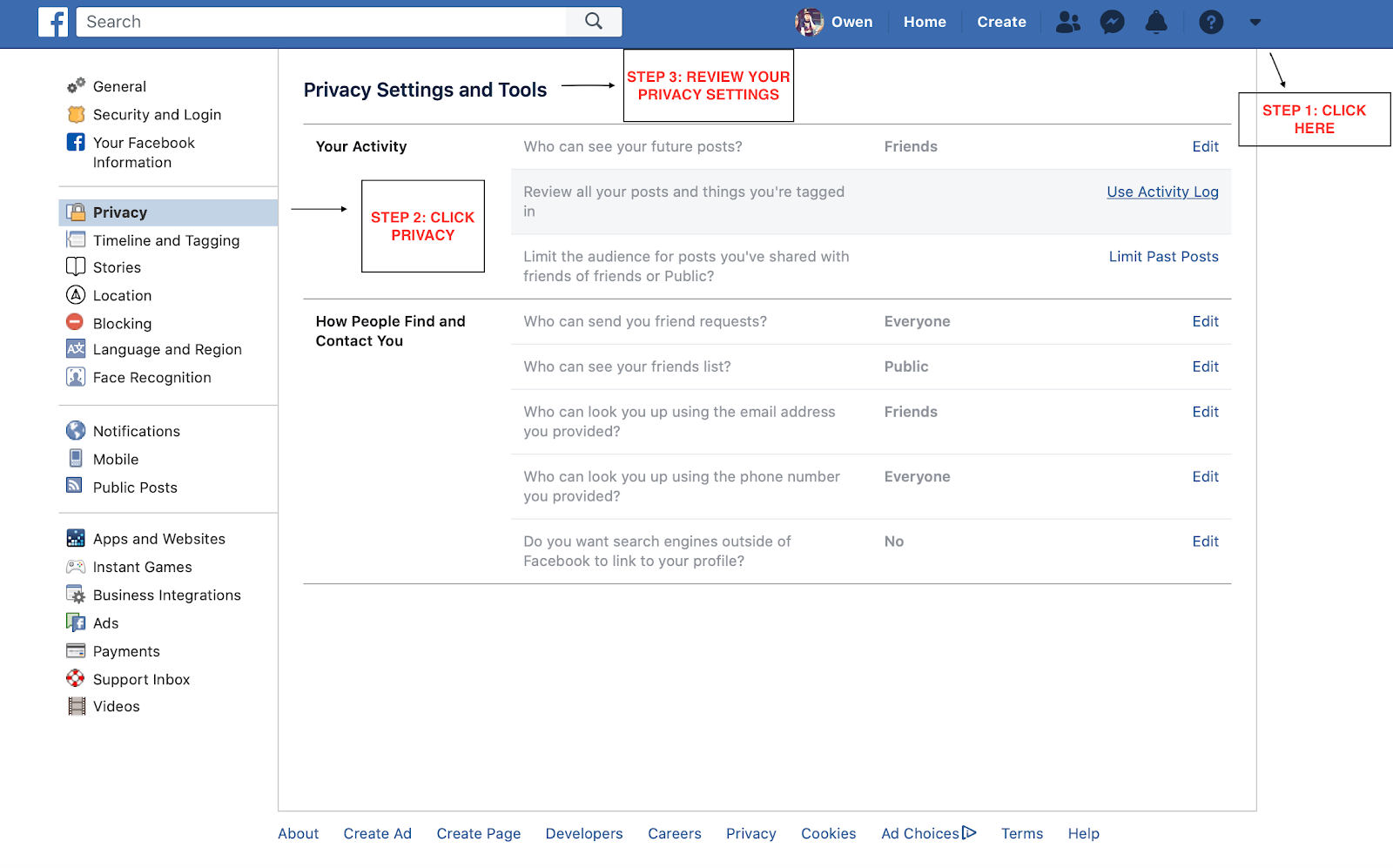Viewport: 1393px width, 868px height.
Task: Open the About footer link
Action: click(x=298, y=833)
